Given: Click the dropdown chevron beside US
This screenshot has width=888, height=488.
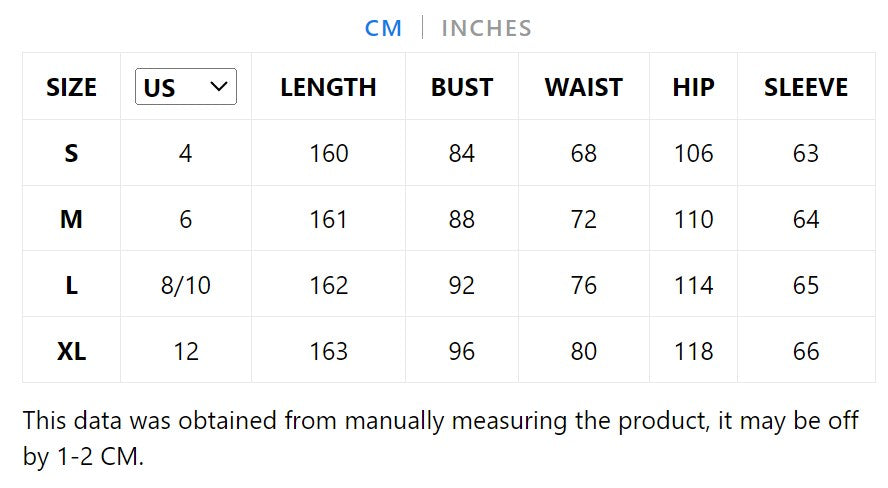Looking at the screenshot, I should coord(220,87).
